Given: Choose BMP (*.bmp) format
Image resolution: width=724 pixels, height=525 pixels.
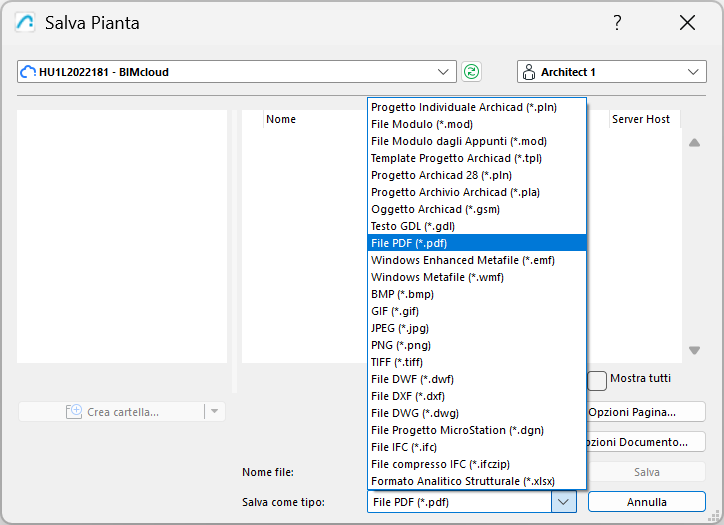Looking at the screenshot, I should click(x=477, y=294).
